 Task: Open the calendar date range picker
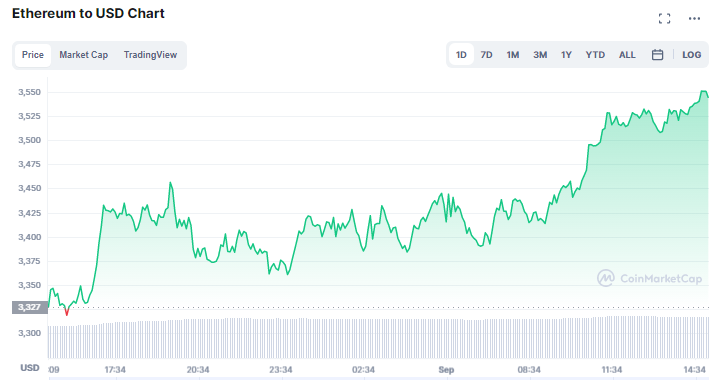[x=658, y=55]
